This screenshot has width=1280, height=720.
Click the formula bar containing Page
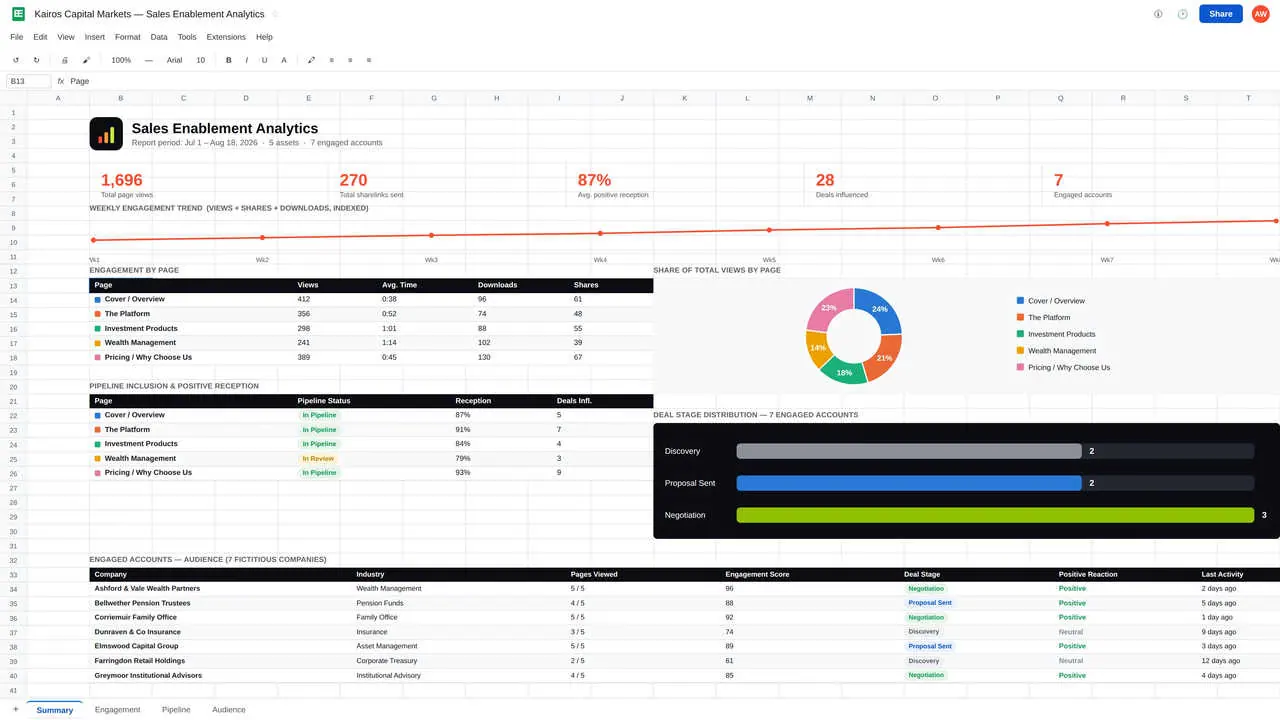coord(672,81)
